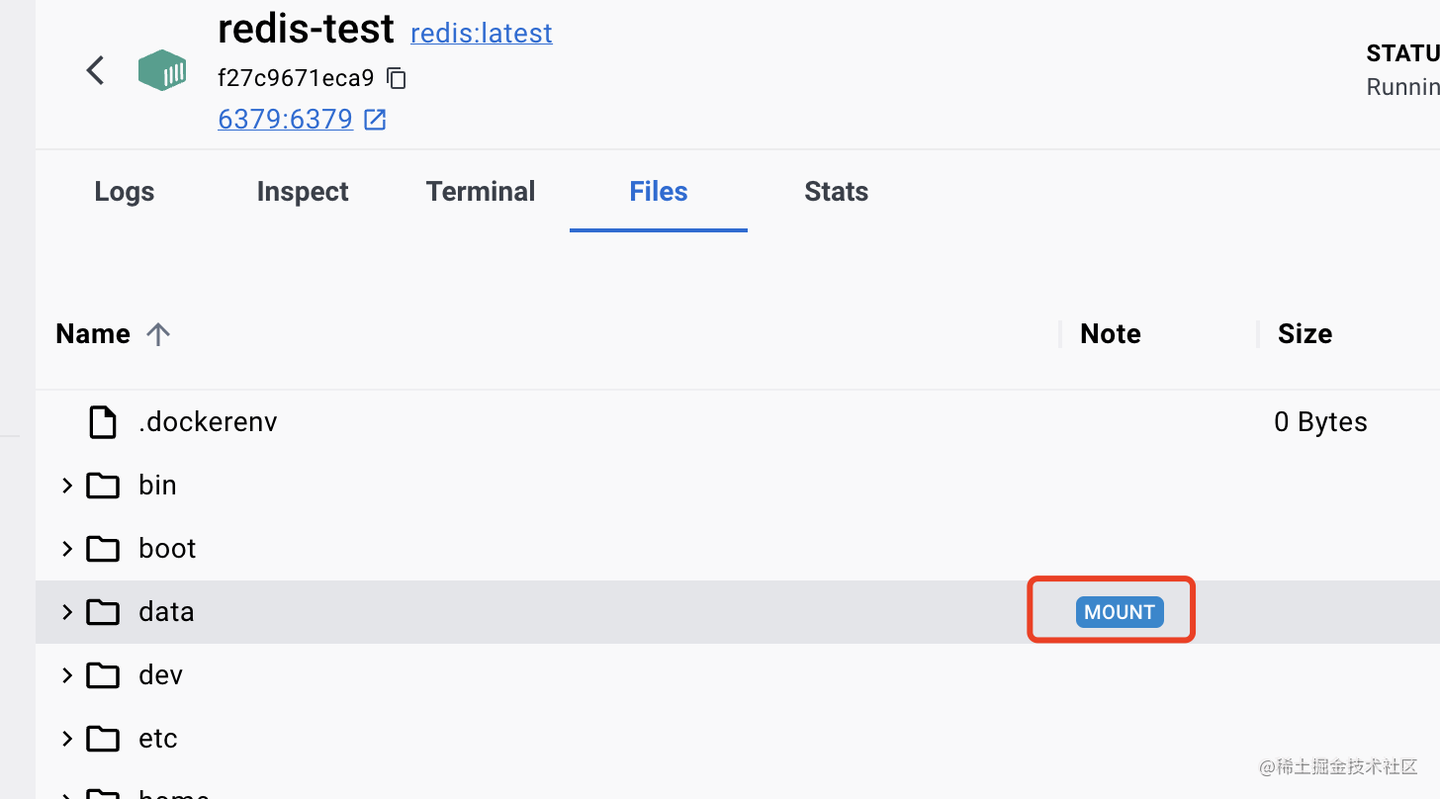The height and width of the screenshot is (799, 1440).
Task: Switch to the Logs tab
Action: (x=123, y=191)
